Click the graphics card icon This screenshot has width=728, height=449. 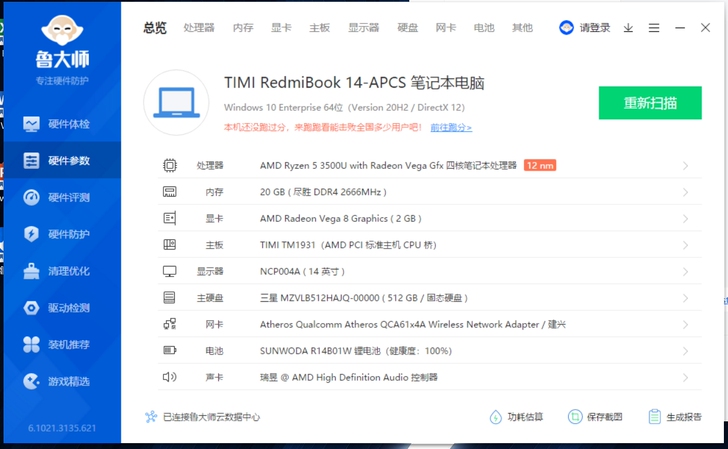point(170,218)
